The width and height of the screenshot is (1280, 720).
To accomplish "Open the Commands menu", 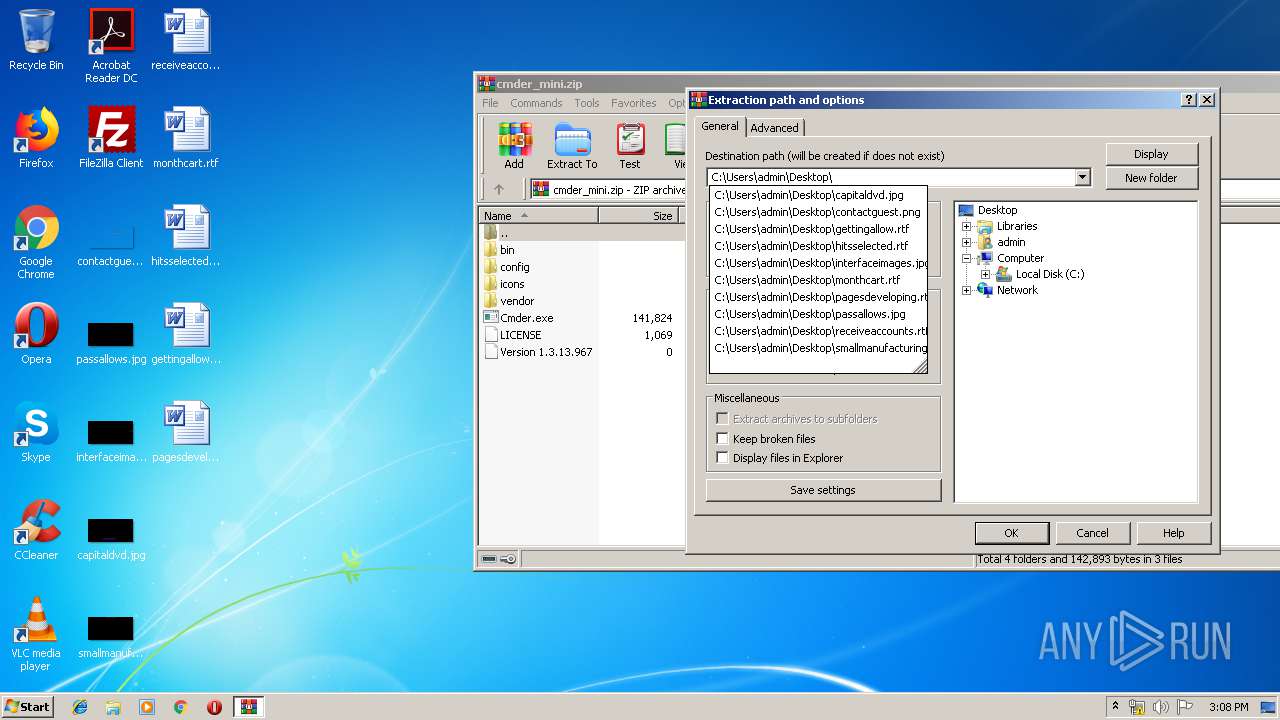I will [536, 103].
